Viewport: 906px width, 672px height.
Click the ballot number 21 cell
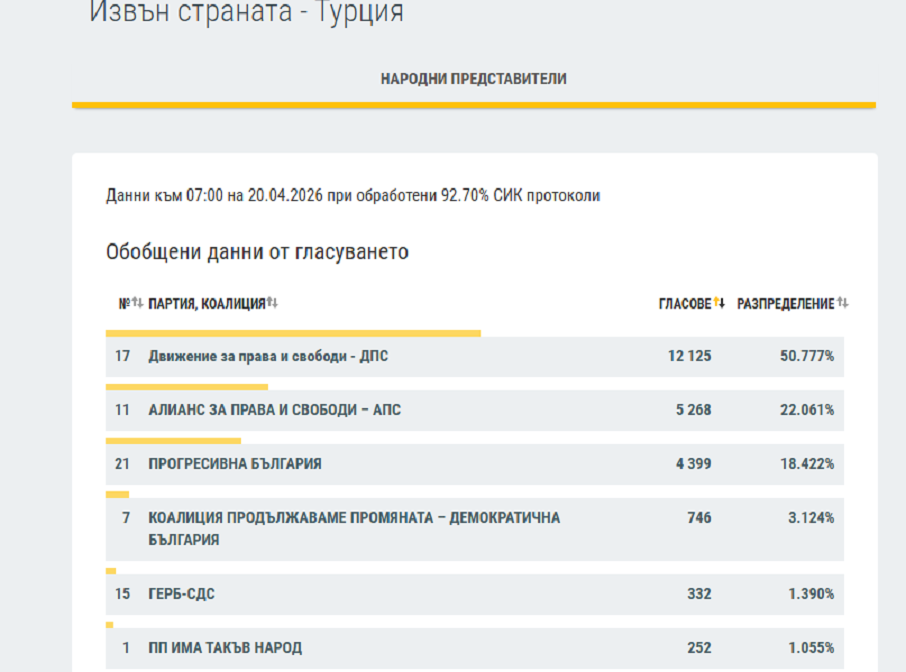coord(123,464)
